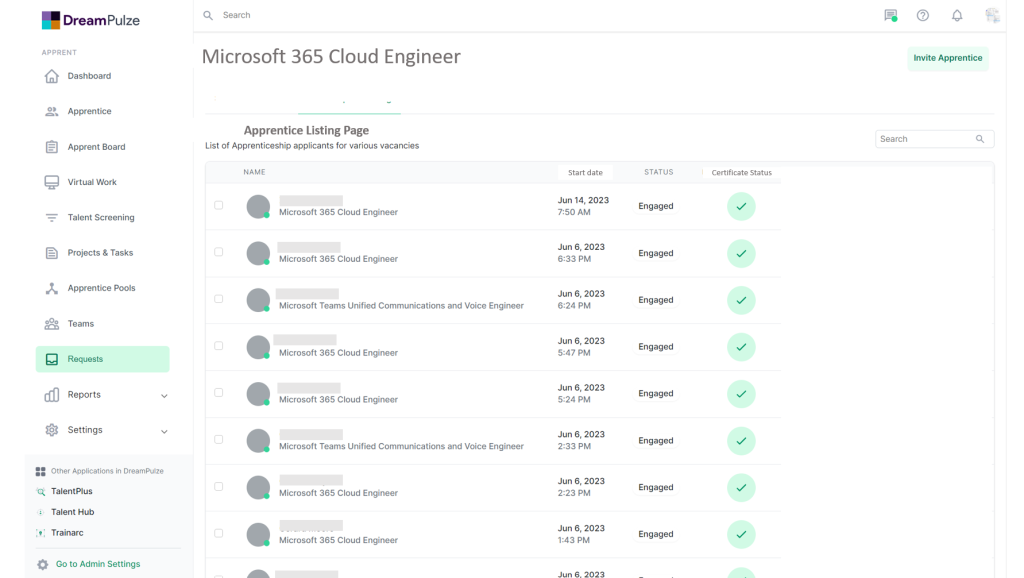Image resolution: width=1024 pixels, height=578 pixels.
Task: Select checkbox for Jun 6 6:33 PM applicant
Action: click(x=219, y=252)
